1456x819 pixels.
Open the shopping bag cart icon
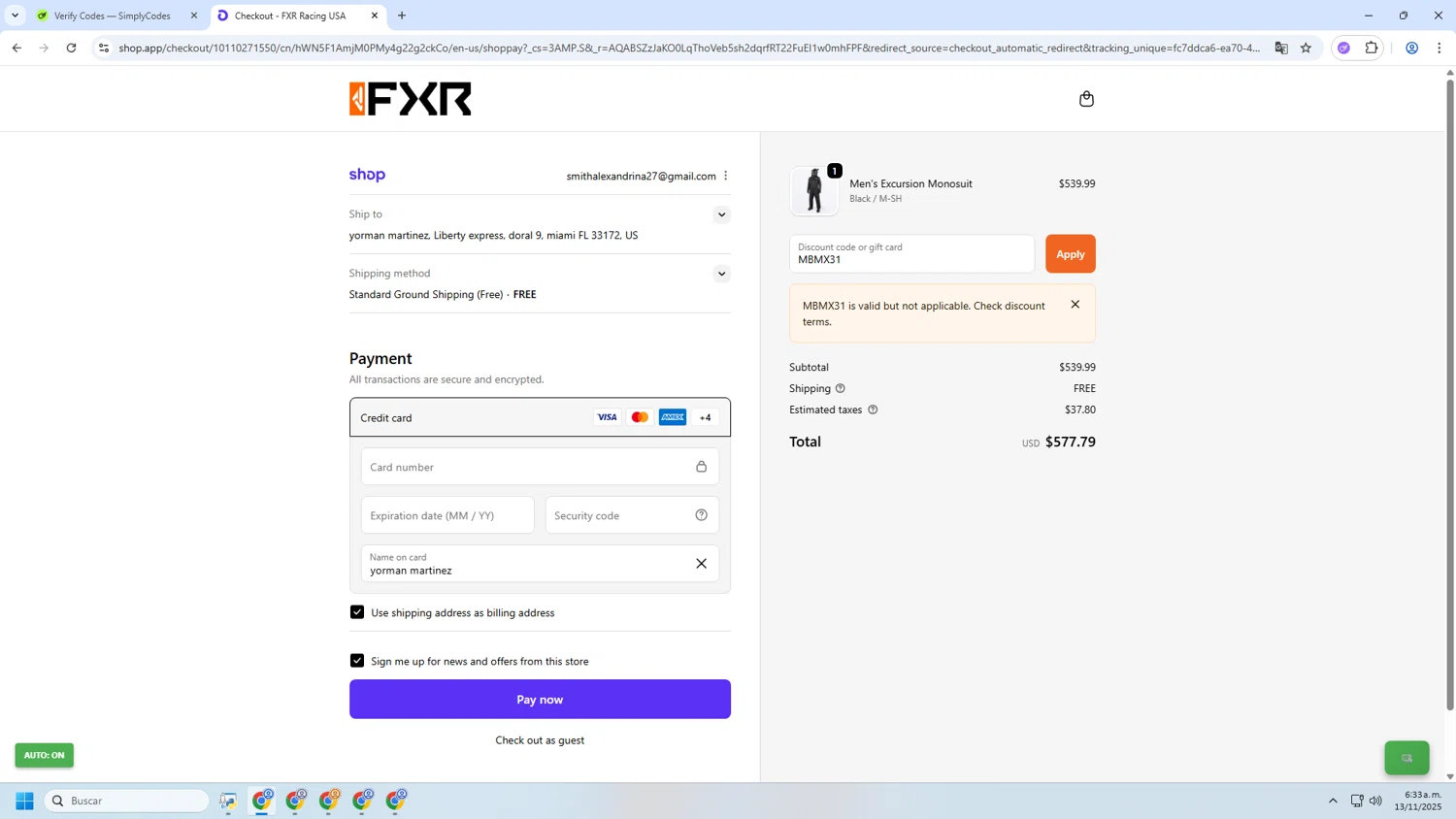1086,99
